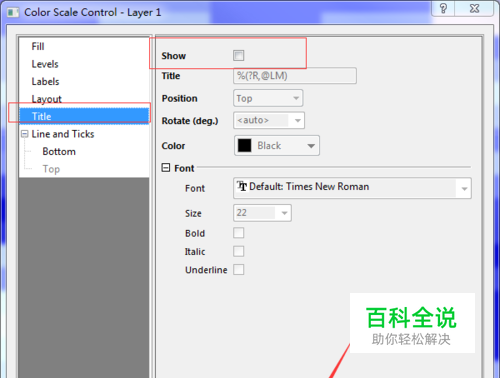Click the TrueType font icon in Font dropdown

pyautogui.click(x=242, y=186)
